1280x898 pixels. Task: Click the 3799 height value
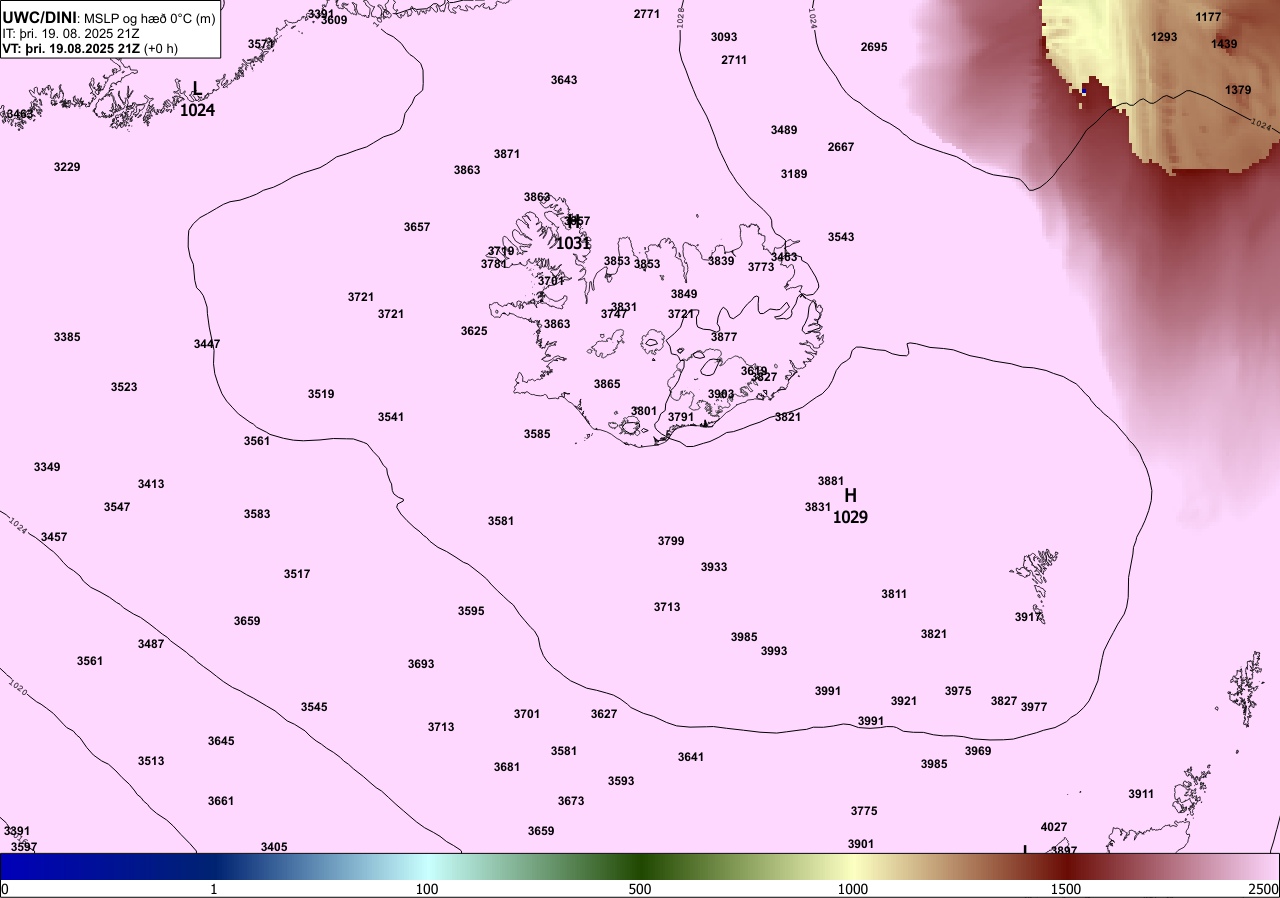671,541
